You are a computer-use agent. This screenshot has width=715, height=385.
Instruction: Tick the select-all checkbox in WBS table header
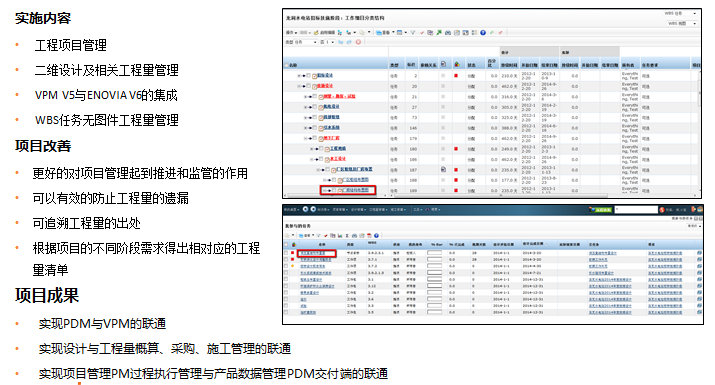[x=287, y=65]
